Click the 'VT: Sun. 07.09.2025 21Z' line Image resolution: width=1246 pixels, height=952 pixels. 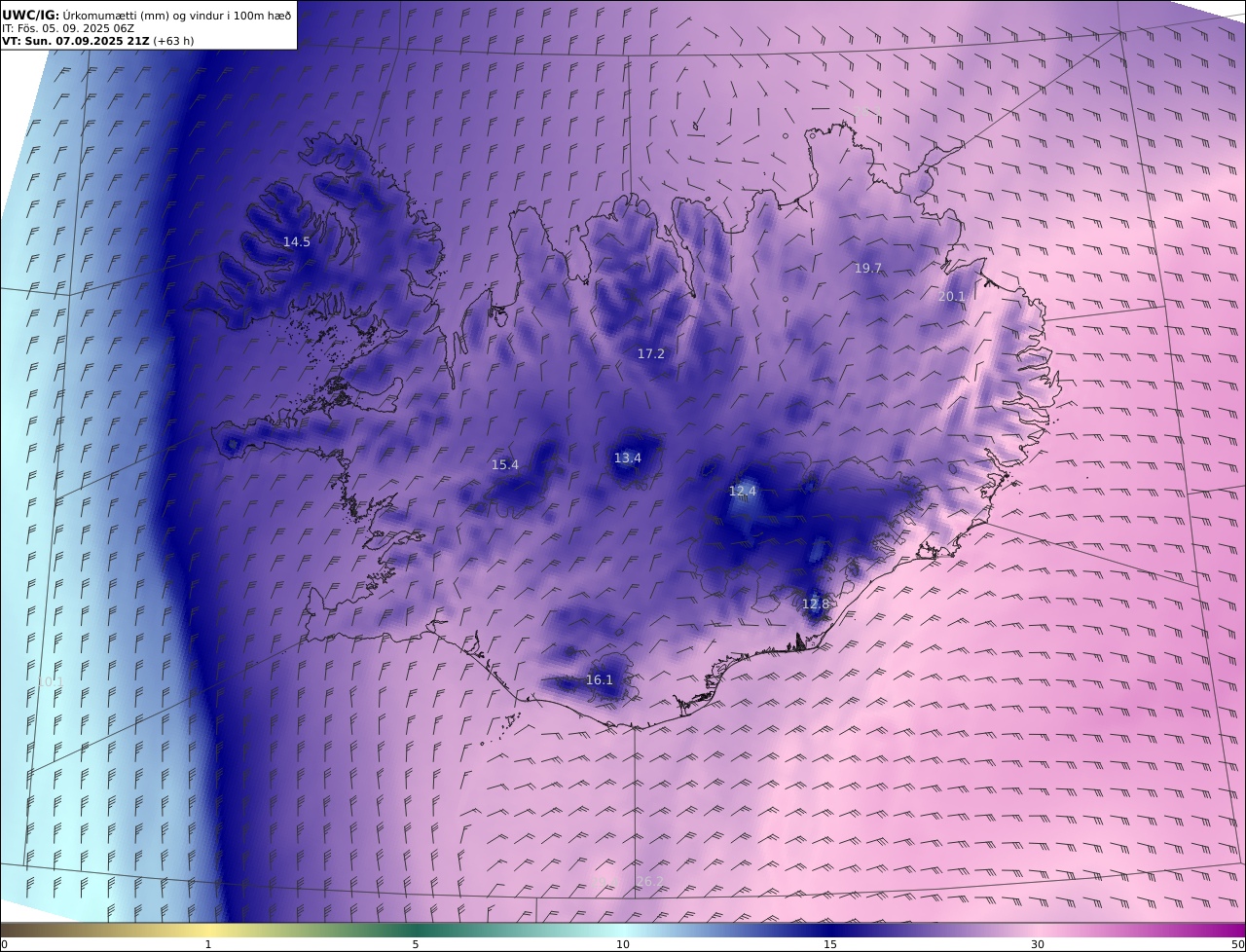coord(76,41)
